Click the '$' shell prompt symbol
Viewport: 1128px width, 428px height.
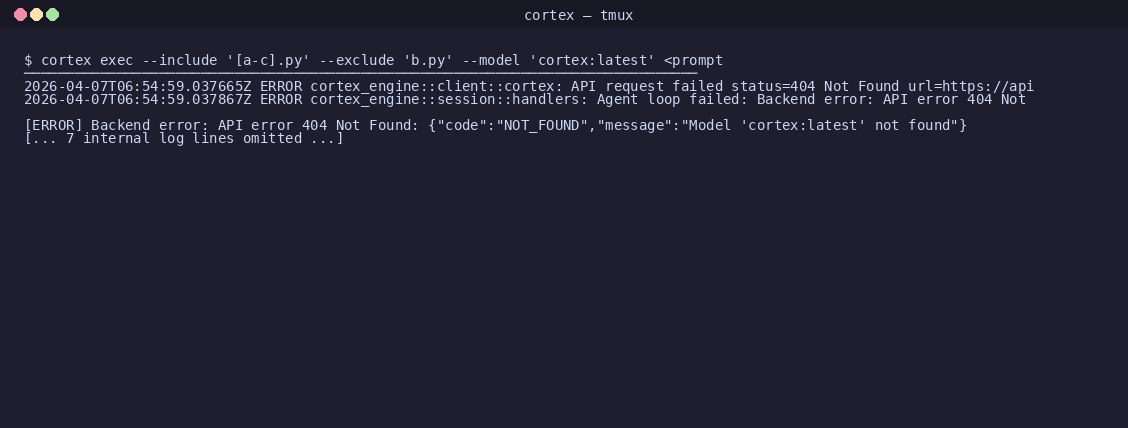tap(28, 60)
